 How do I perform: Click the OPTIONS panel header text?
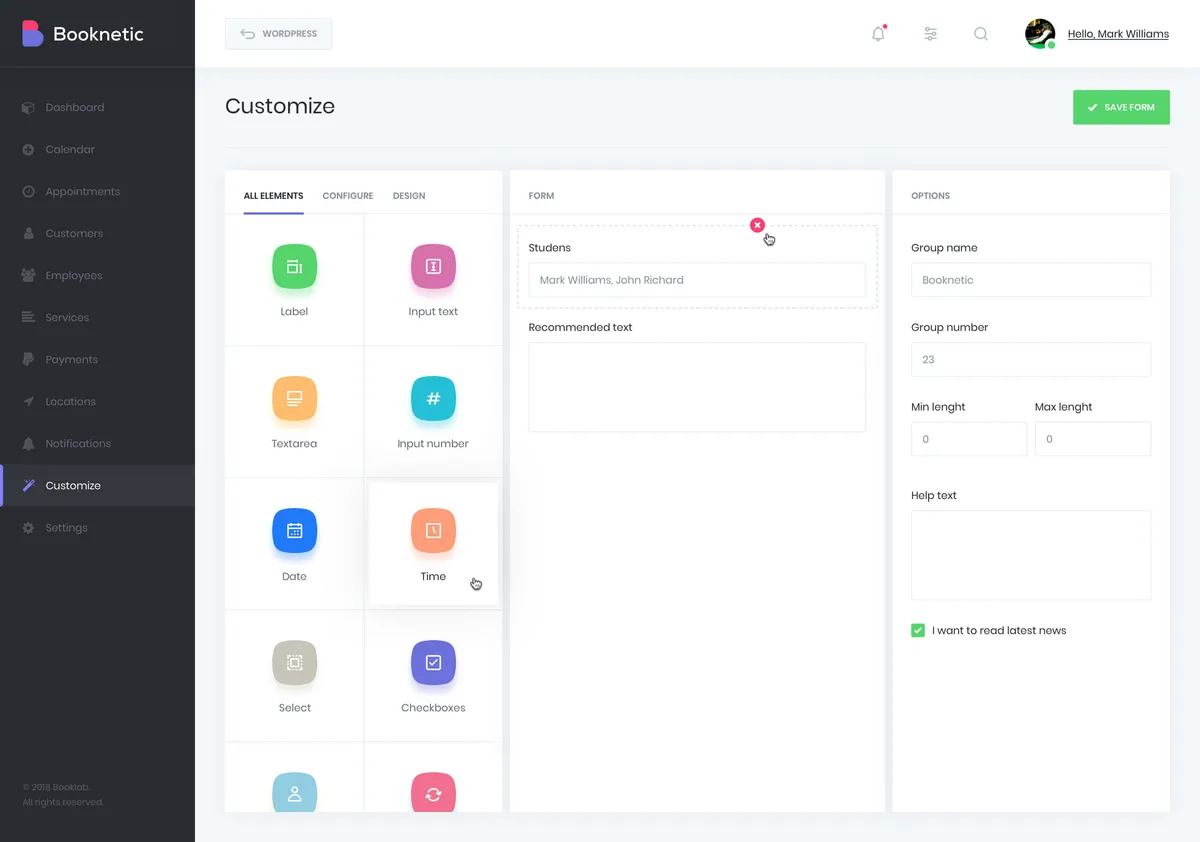click(930, 196)
